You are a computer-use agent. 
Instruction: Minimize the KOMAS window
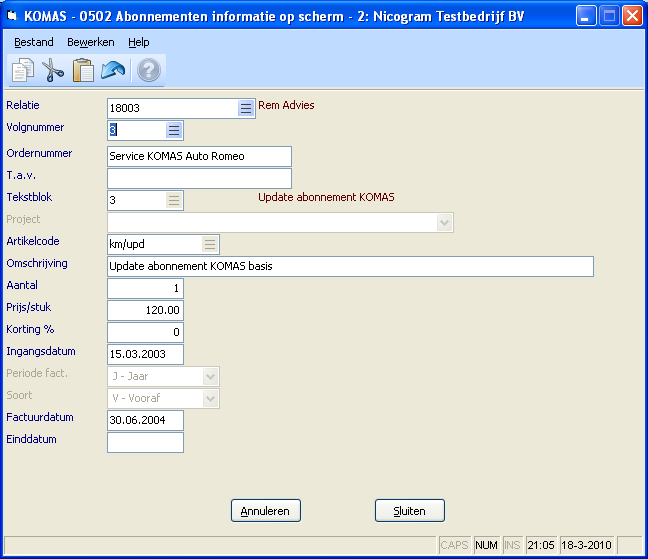pos(586,16)
